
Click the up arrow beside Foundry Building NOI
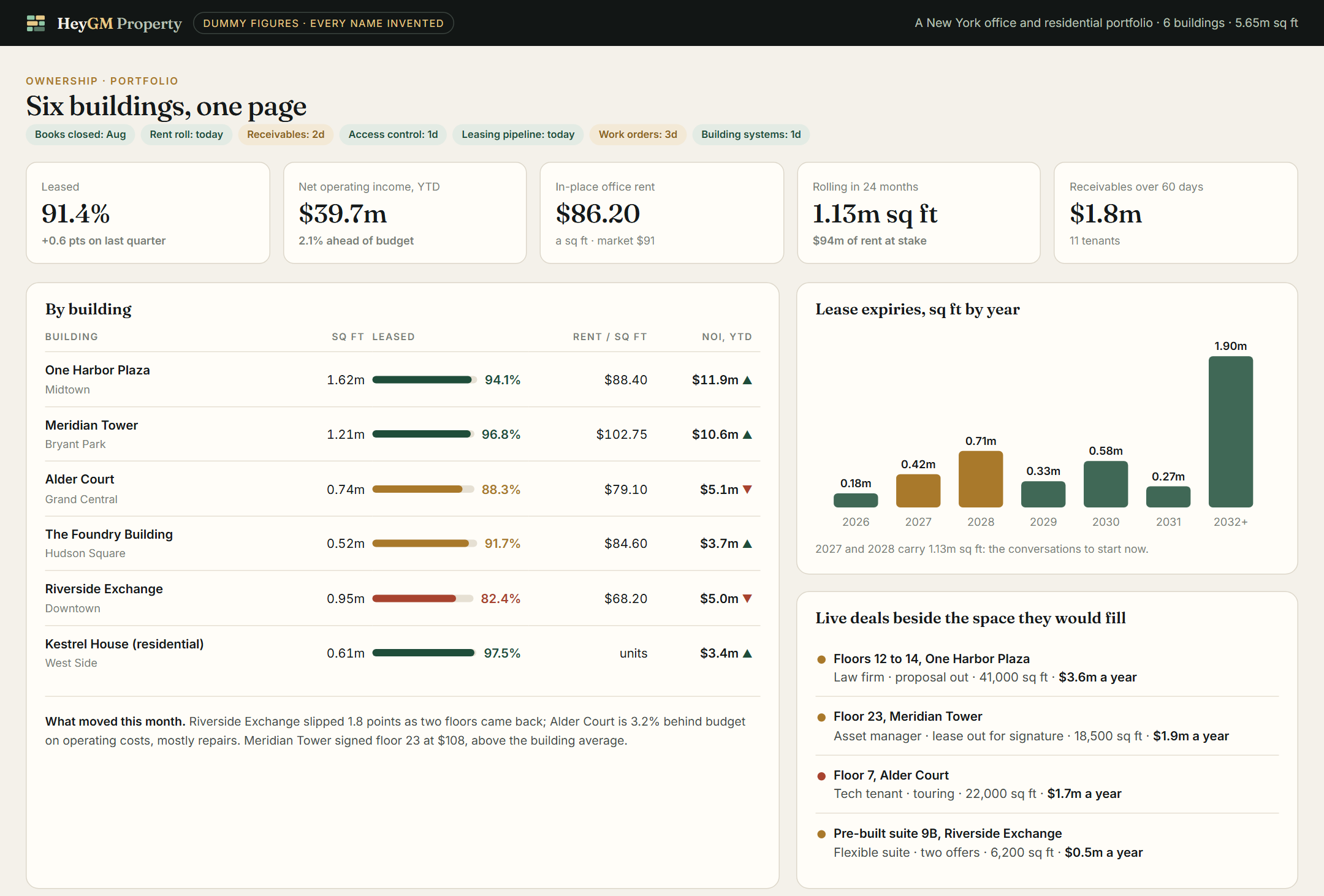[747, 544]
